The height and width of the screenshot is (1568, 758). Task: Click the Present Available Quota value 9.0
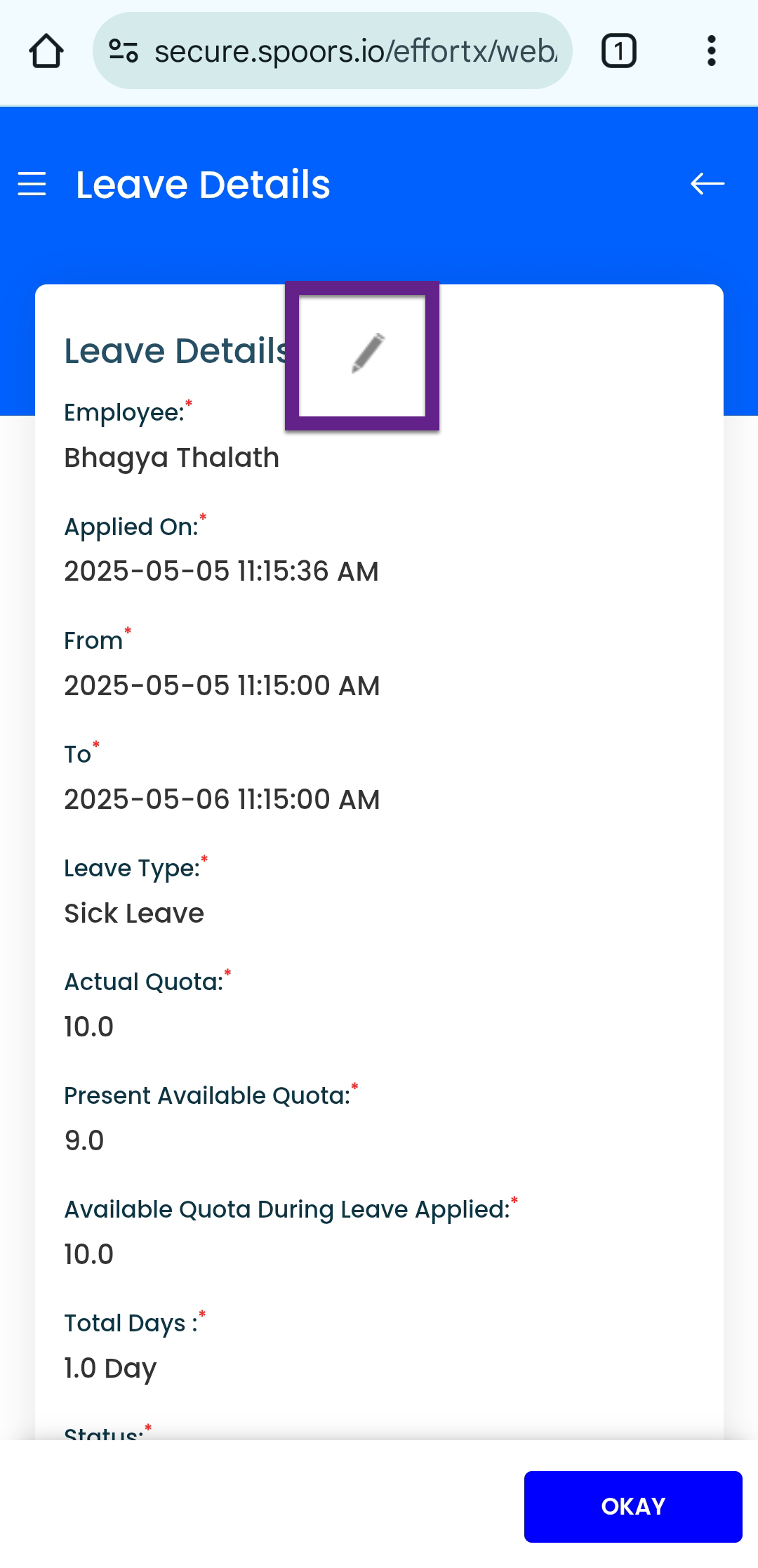point(84,1141)
